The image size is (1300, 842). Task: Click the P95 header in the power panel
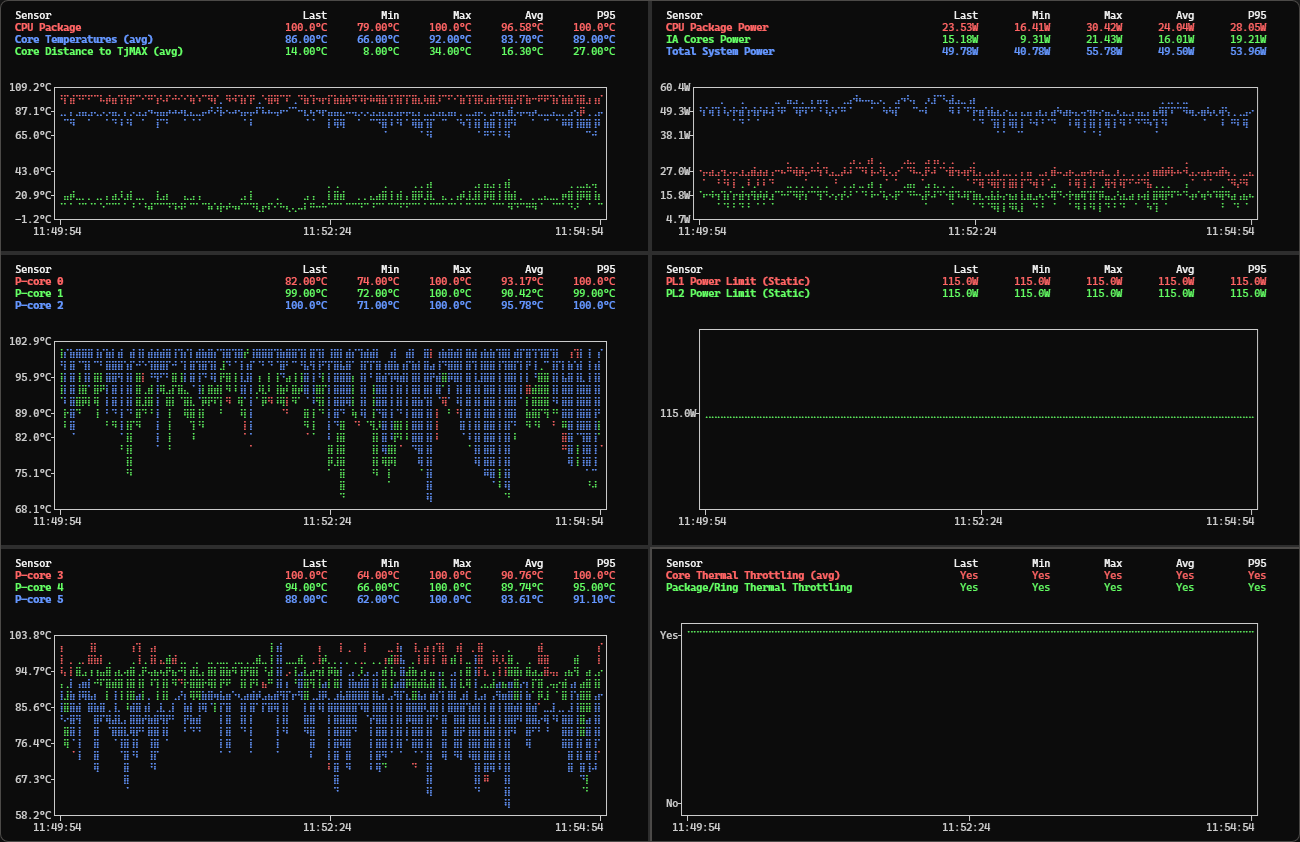point(1255,15)
